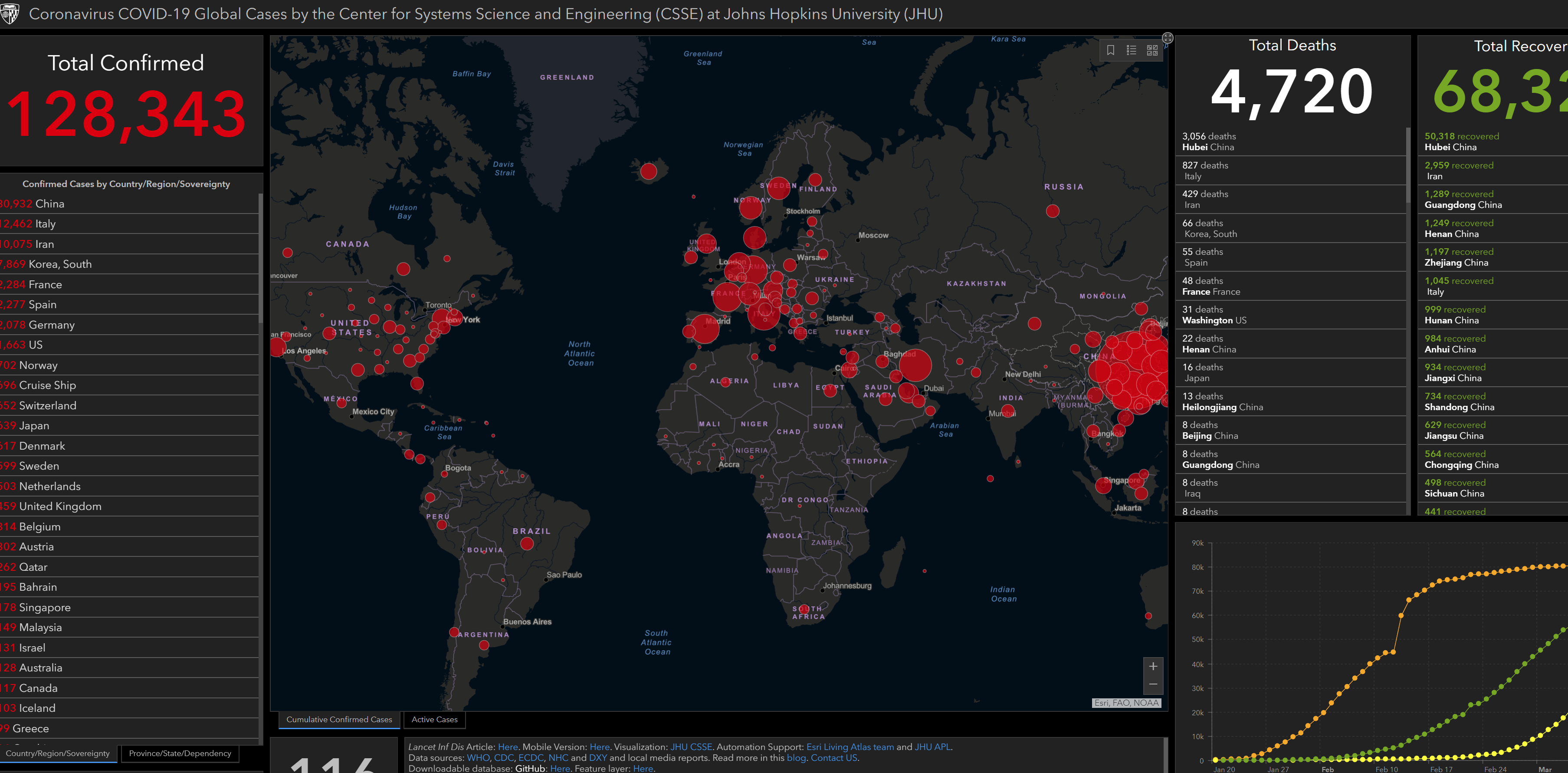Select United Kingdom in confirmed list

129,506
